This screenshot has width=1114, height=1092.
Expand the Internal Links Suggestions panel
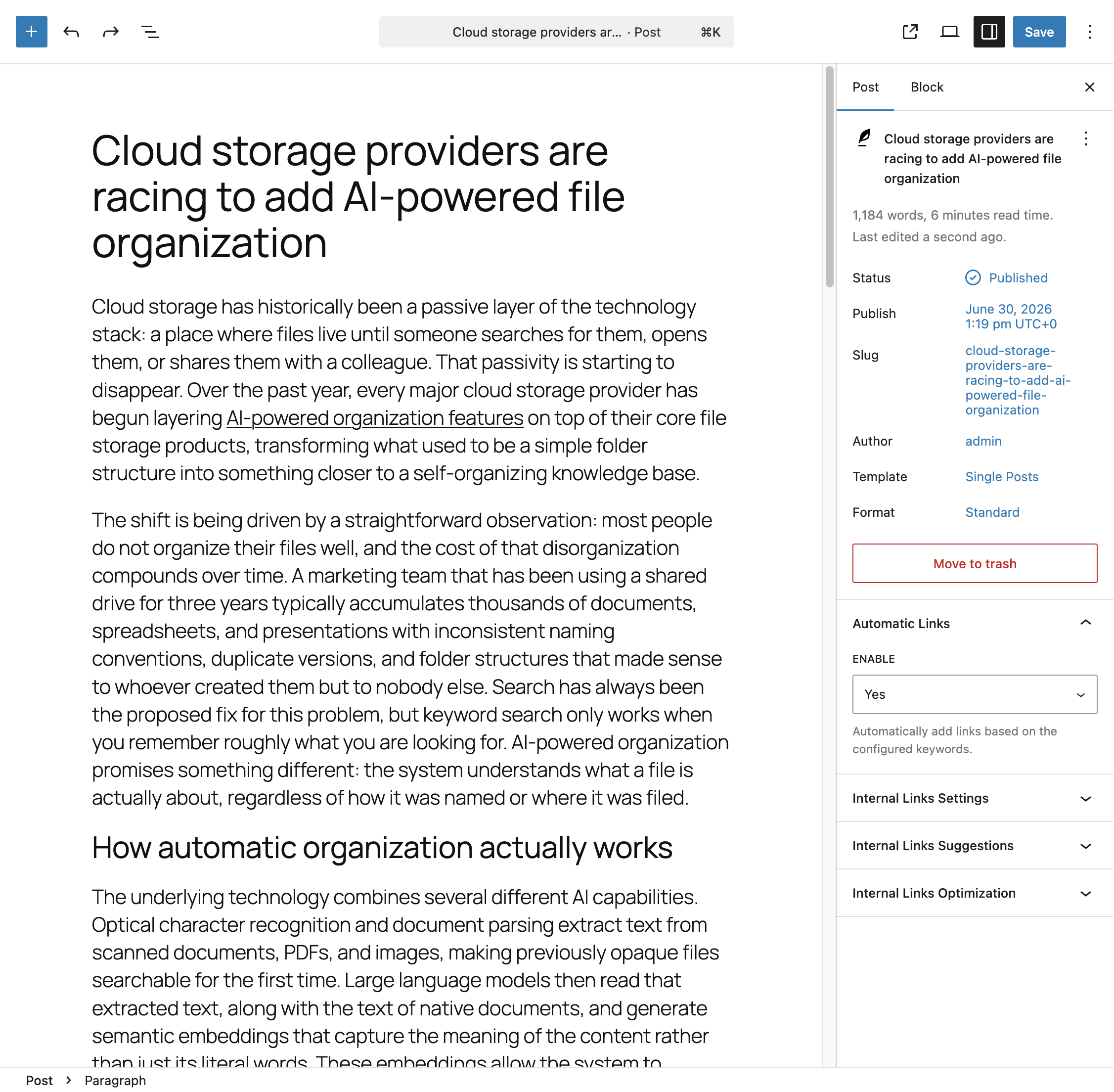point(975,846)
